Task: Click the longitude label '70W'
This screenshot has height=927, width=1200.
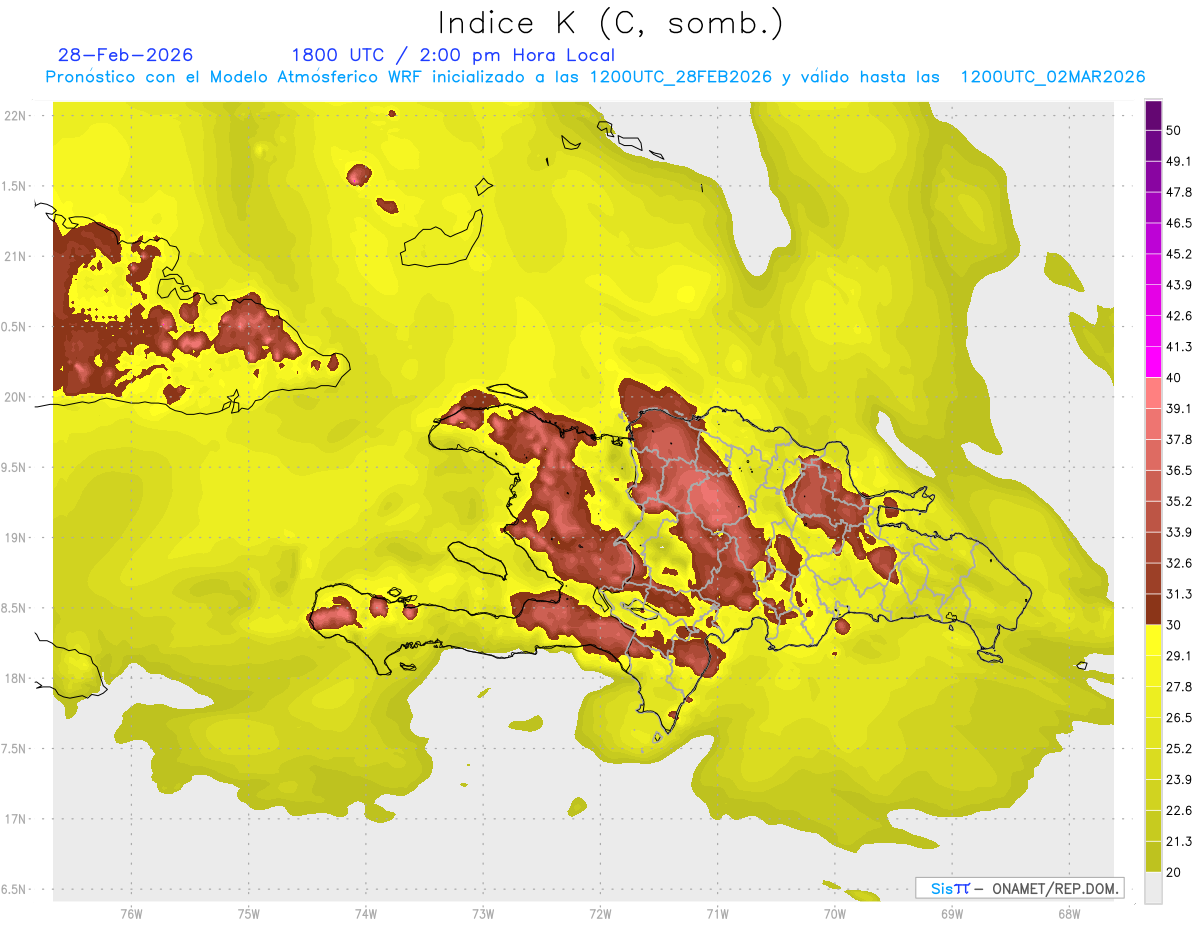Action: point(834,913)
